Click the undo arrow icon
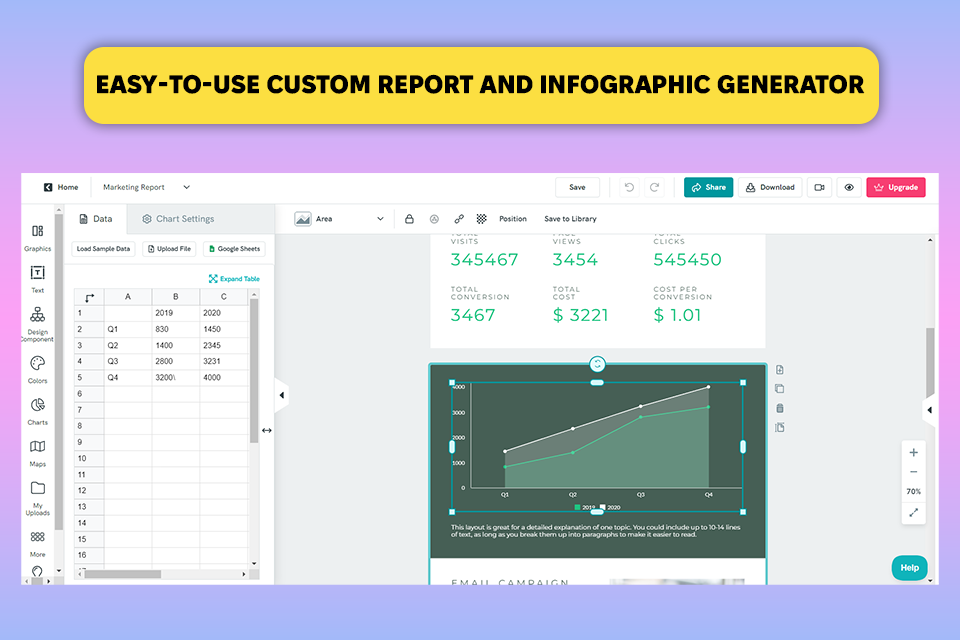This screenshot has height=640, width=960. 629,187
